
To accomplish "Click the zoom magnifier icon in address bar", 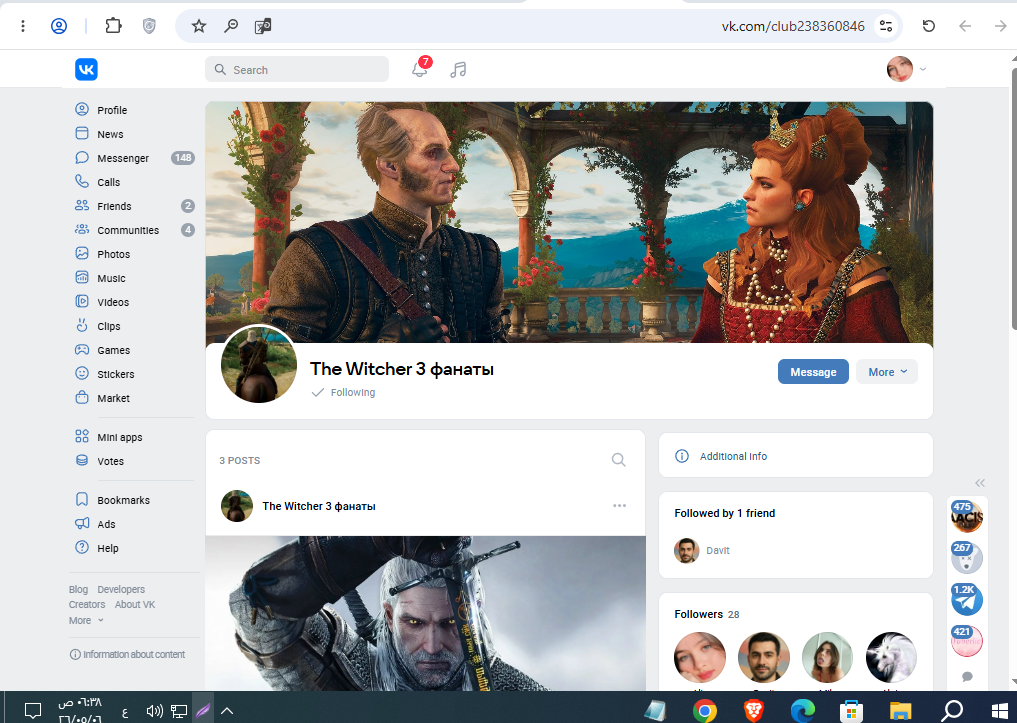I will tap(231, 26).
